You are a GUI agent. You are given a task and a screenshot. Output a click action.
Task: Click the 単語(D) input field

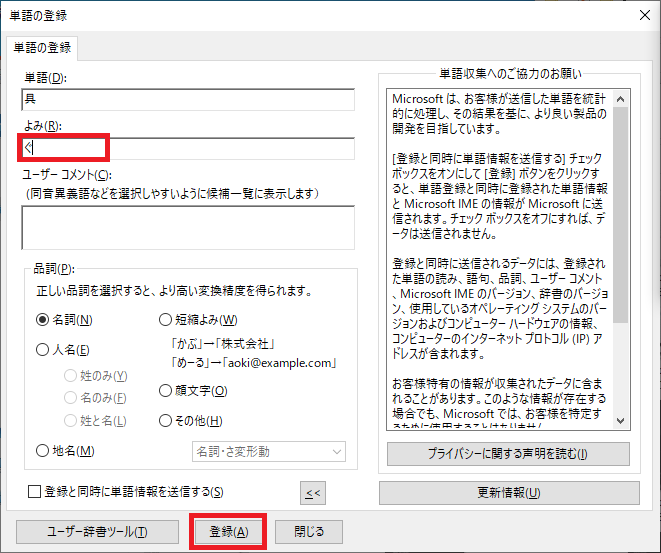click(188, 99)
